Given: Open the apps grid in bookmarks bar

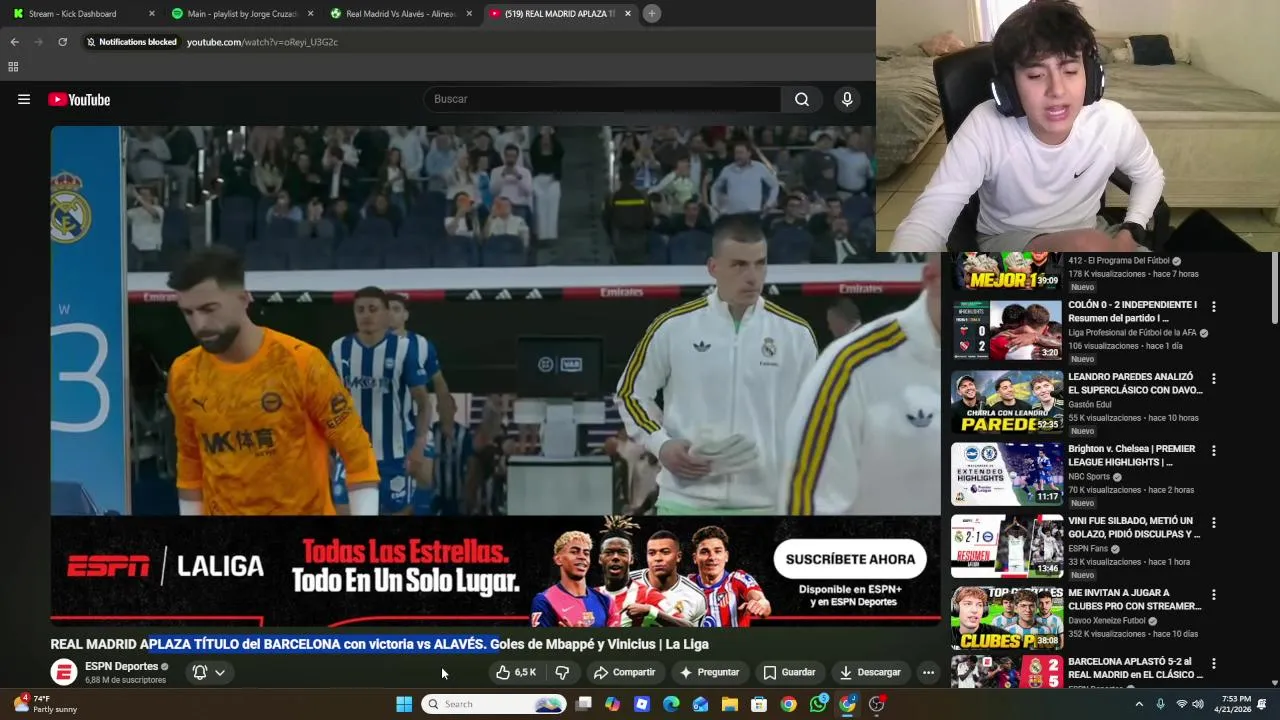Looking at the screenshot, I should pyautogui.click(x=13, y=67).
